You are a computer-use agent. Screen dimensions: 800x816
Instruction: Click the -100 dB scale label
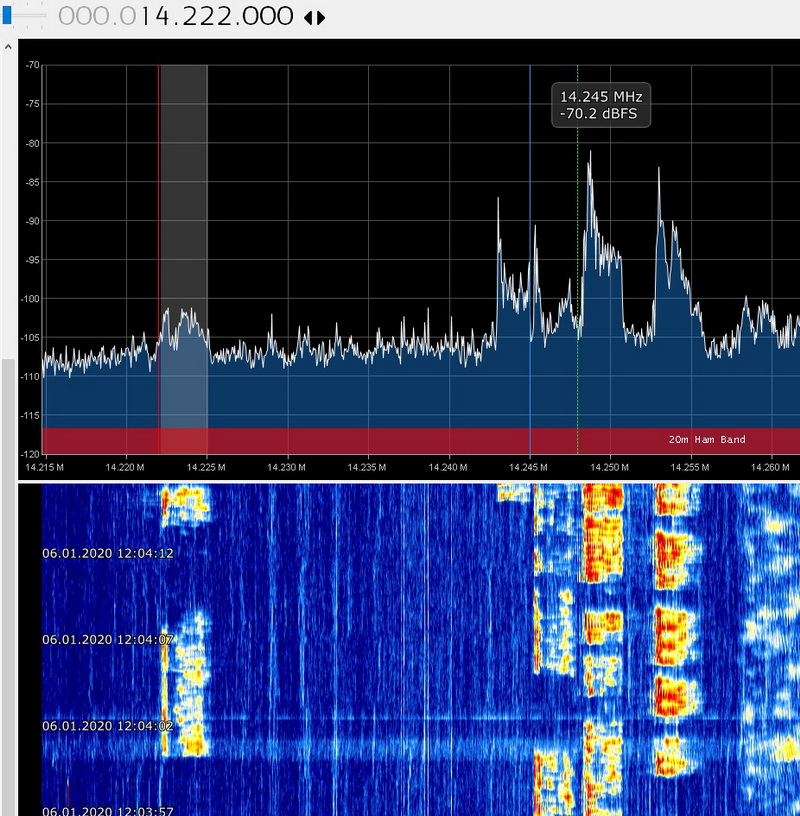(x=30, y=299)
